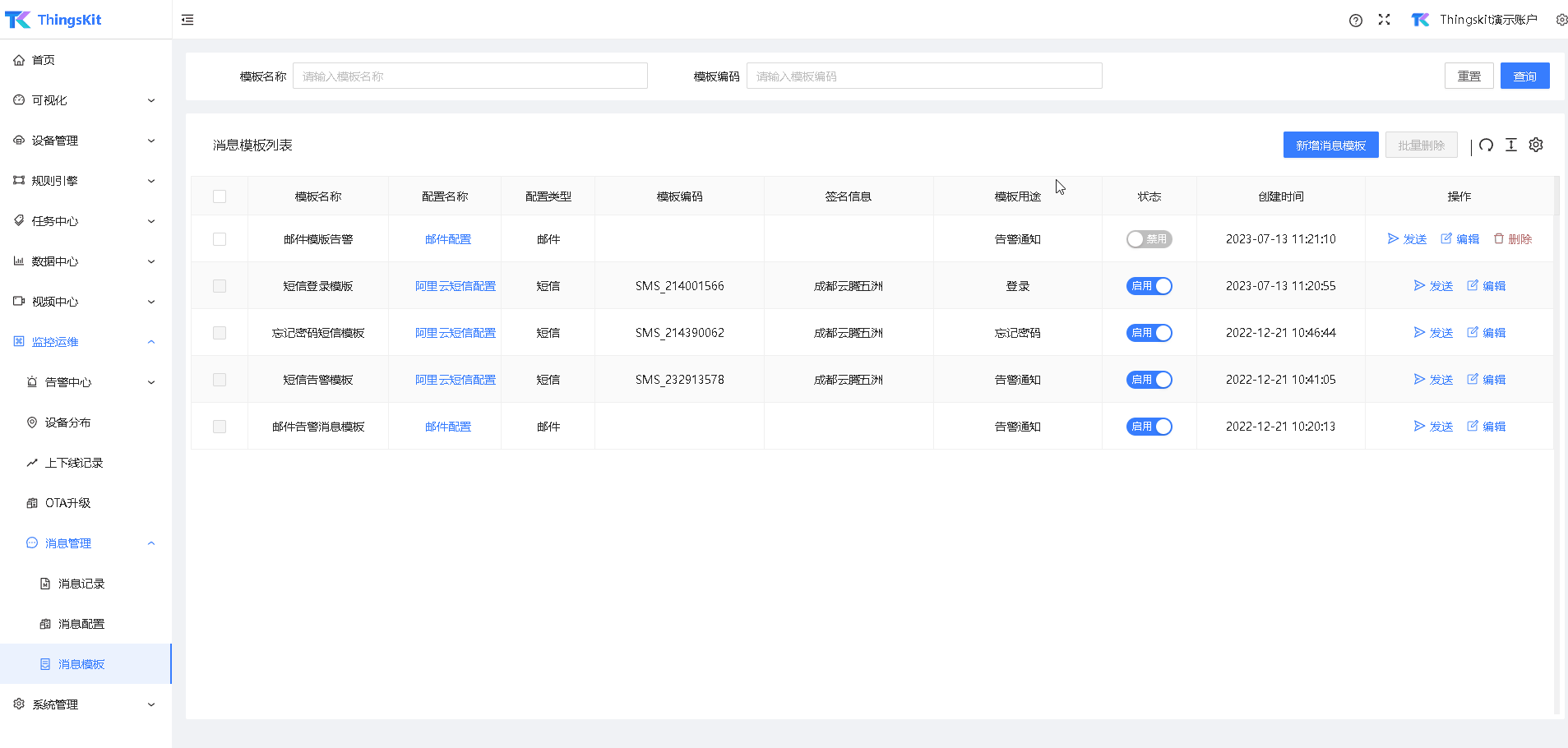The height and width of the screenshot is (748, 1568).
Task: Check the select-all checkbox in the table header
Action: 220,196
